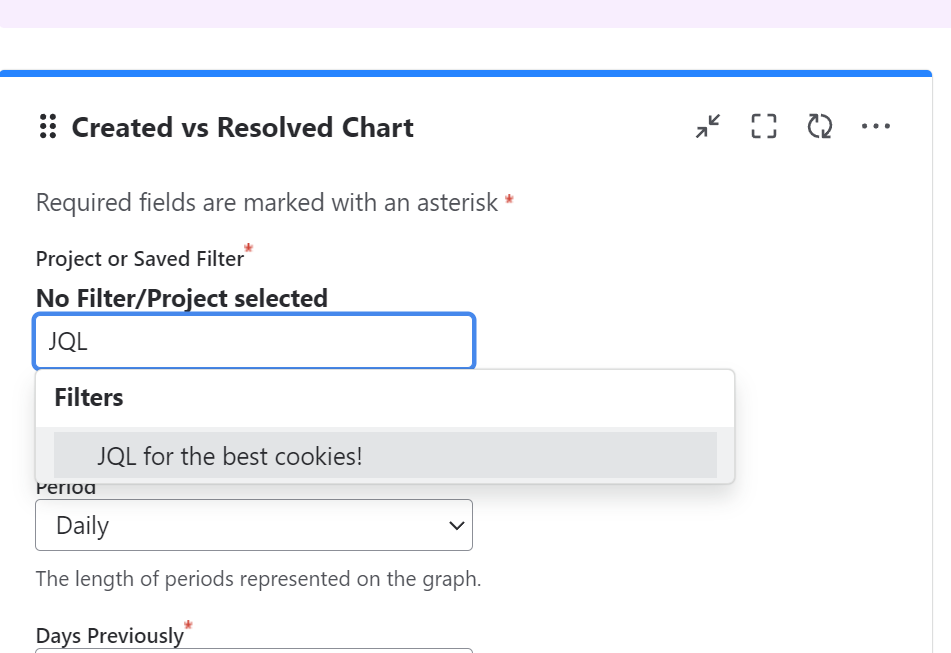
Task: Click the Created vs Resolved Chart title
Action: [x=243, y=128]
